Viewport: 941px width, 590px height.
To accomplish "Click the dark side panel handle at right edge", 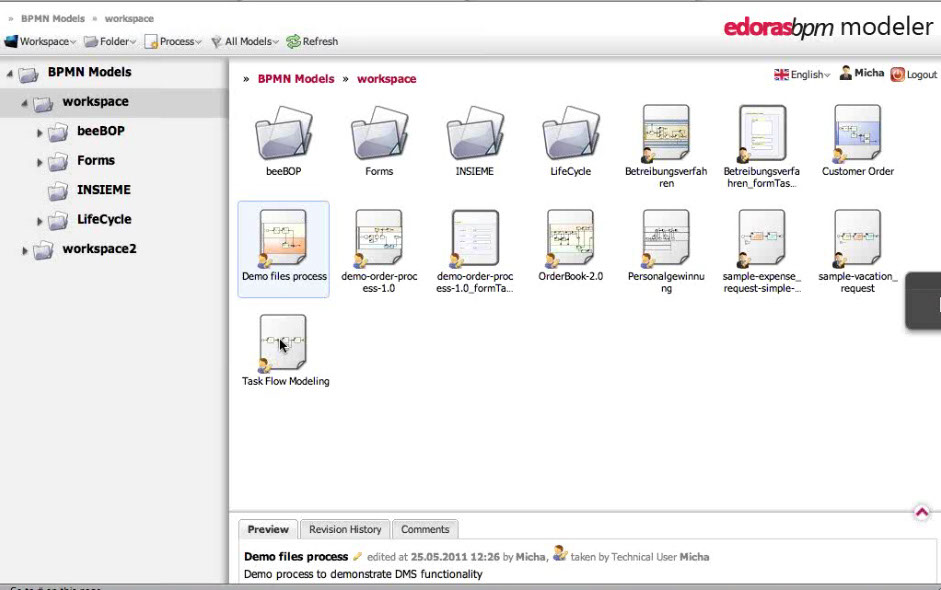I will click(924, 300).
